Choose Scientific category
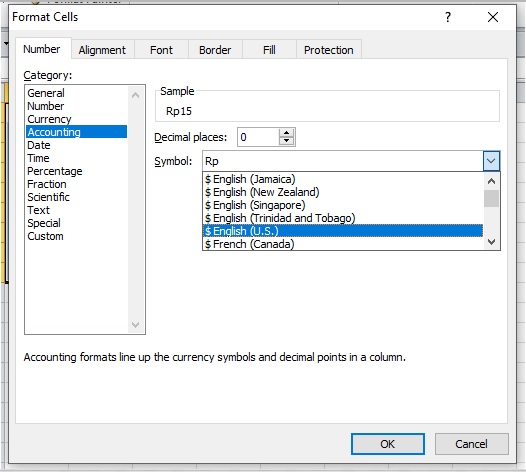Viewport: 526px width, 472px height. tap(76, 197)
